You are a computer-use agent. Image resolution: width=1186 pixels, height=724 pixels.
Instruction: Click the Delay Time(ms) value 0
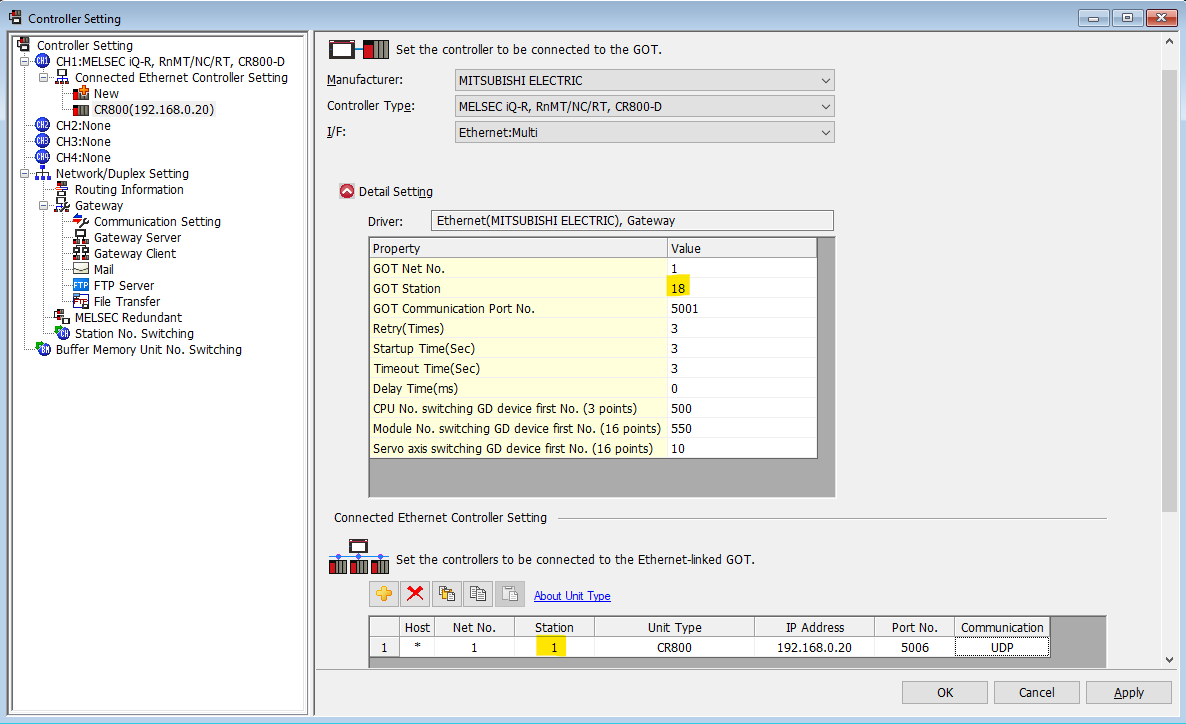pos(741,389)
